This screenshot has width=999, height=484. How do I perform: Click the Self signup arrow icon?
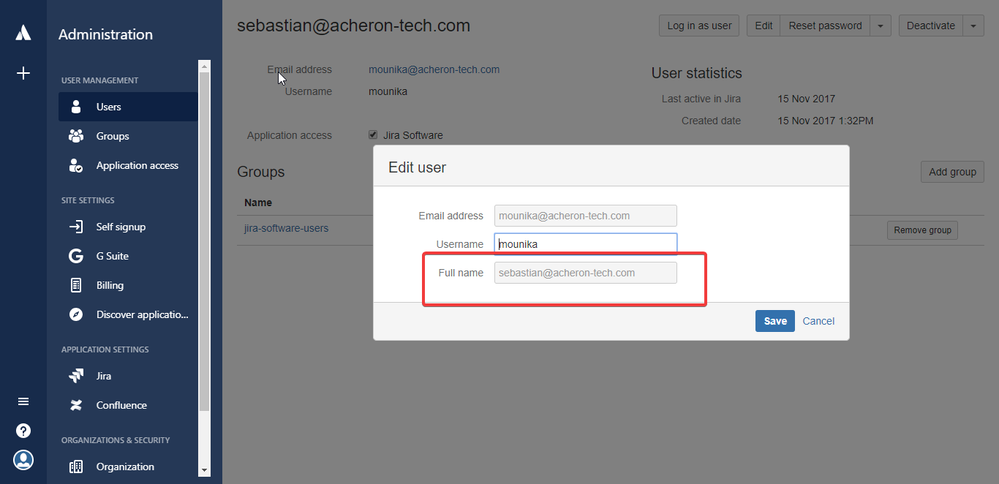(76, 227)
